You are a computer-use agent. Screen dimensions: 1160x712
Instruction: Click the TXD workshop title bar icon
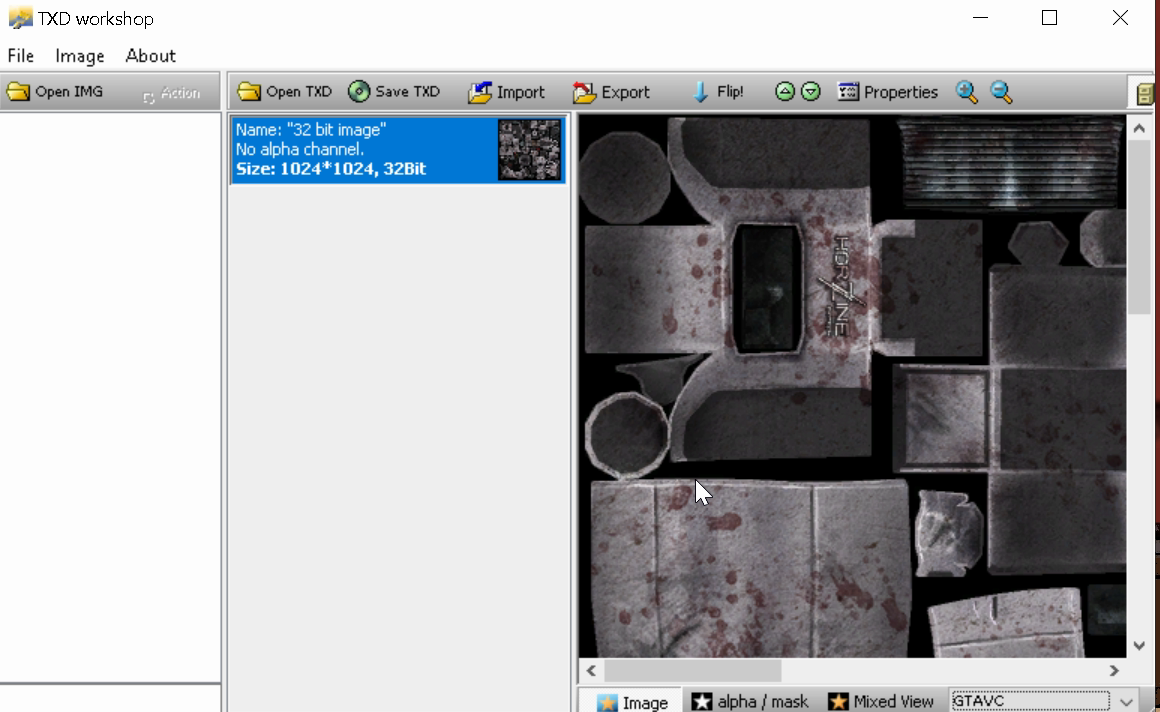[20, 19]
